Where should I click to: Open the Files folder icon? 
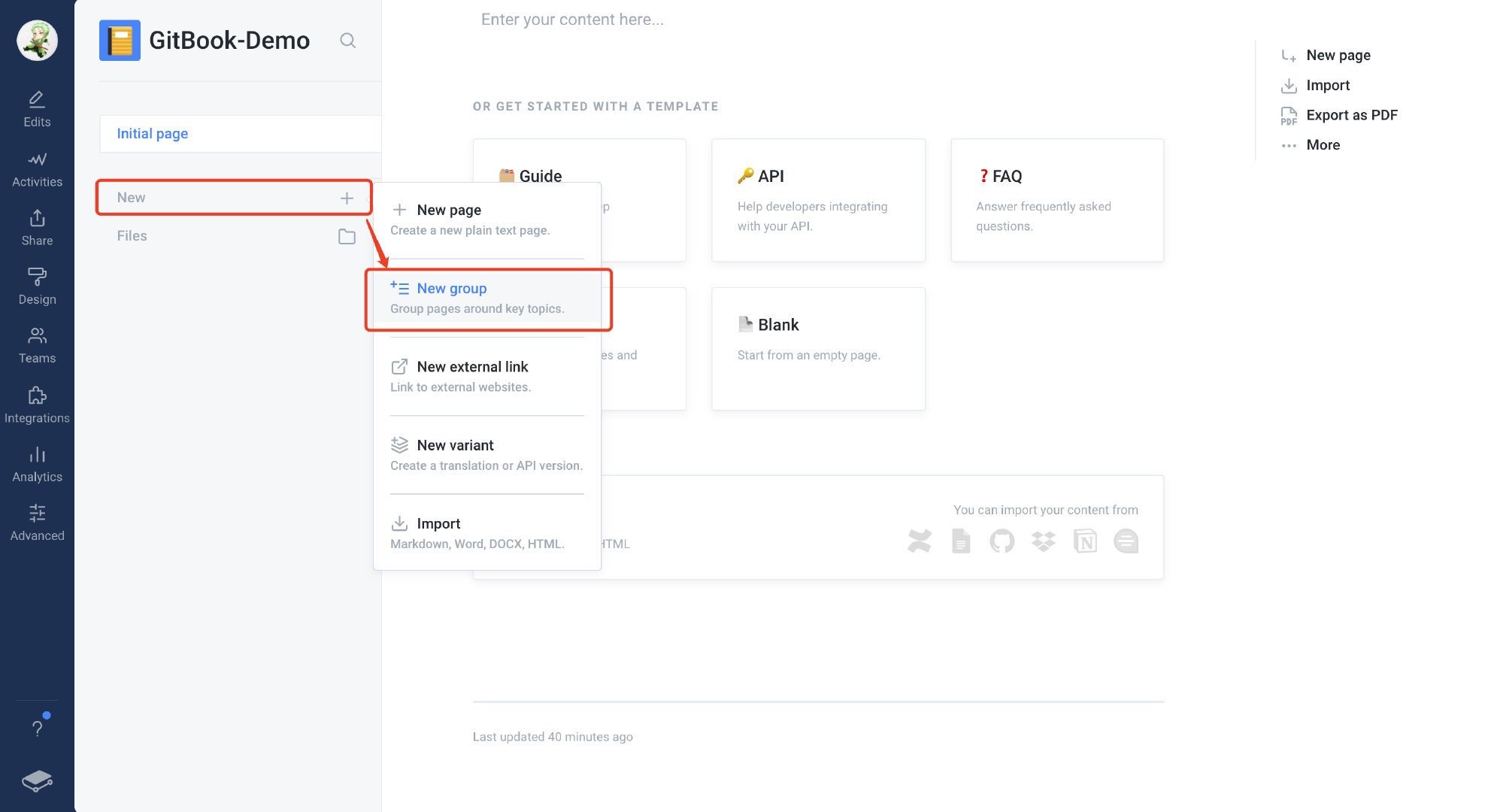click(x=347, y=236)
